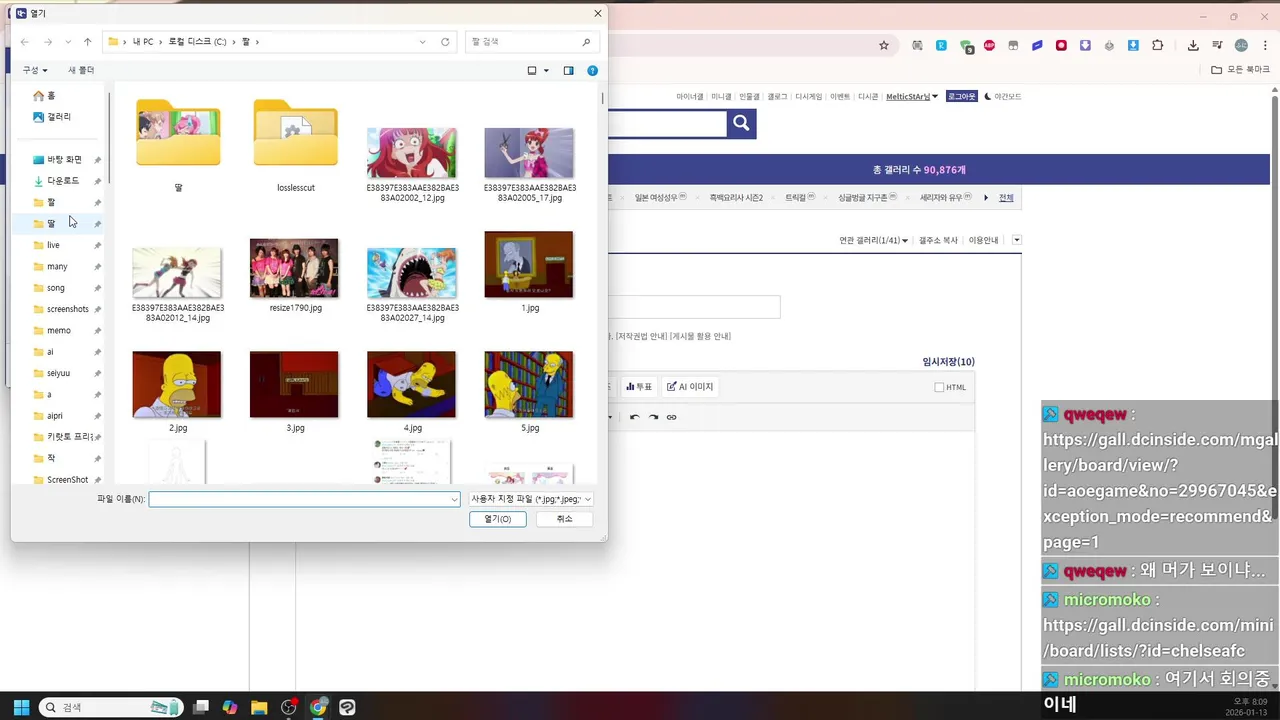Open Chrome extensions puzzle icon
Viewport: 1280px width, 720px height.
tap(1158, 45)
